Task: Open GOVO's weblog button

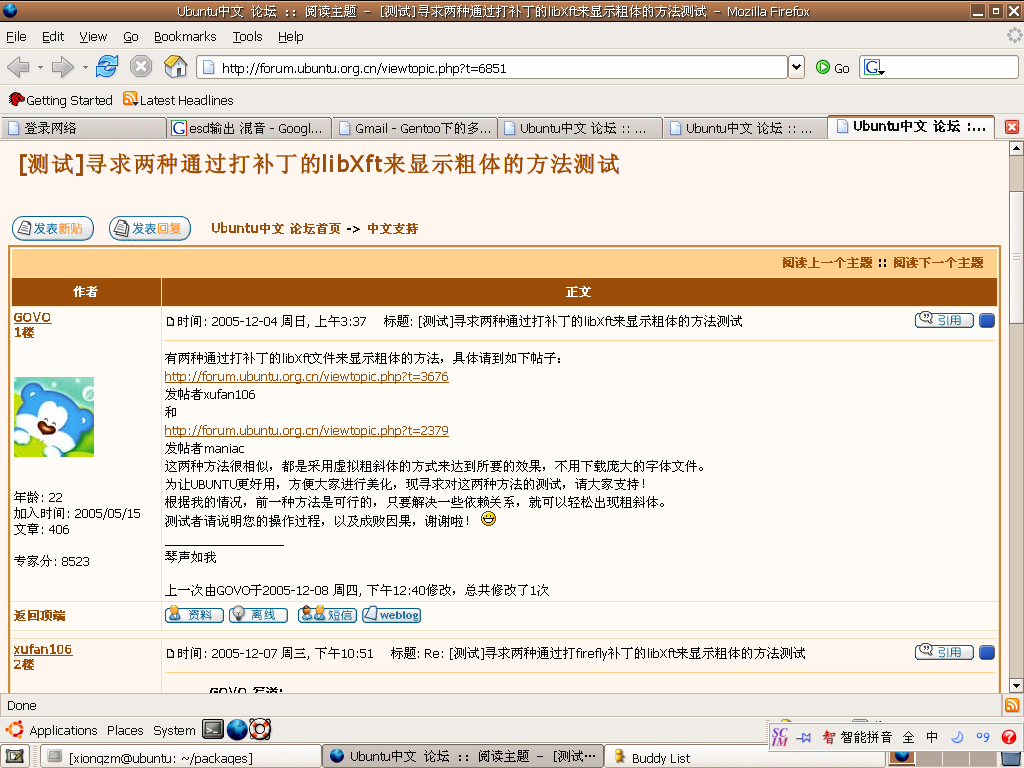Action: tap(391, 615)
